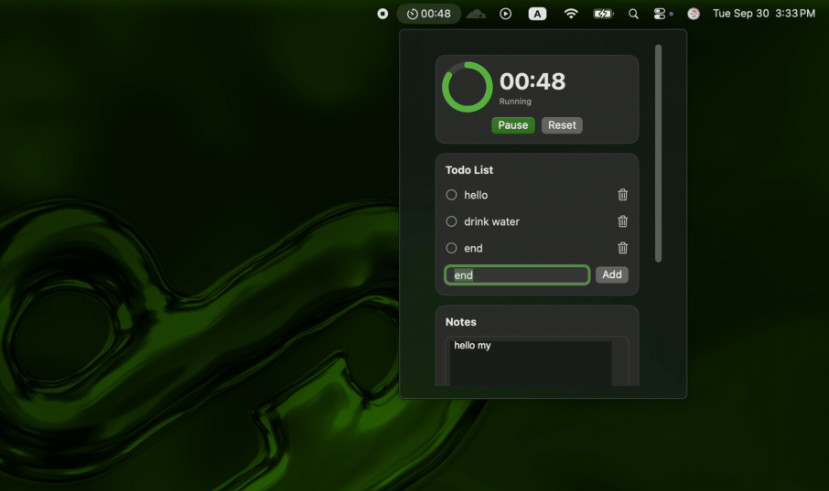Click the new todo input field containing end
829x491 pixels.
pos(517,275)
